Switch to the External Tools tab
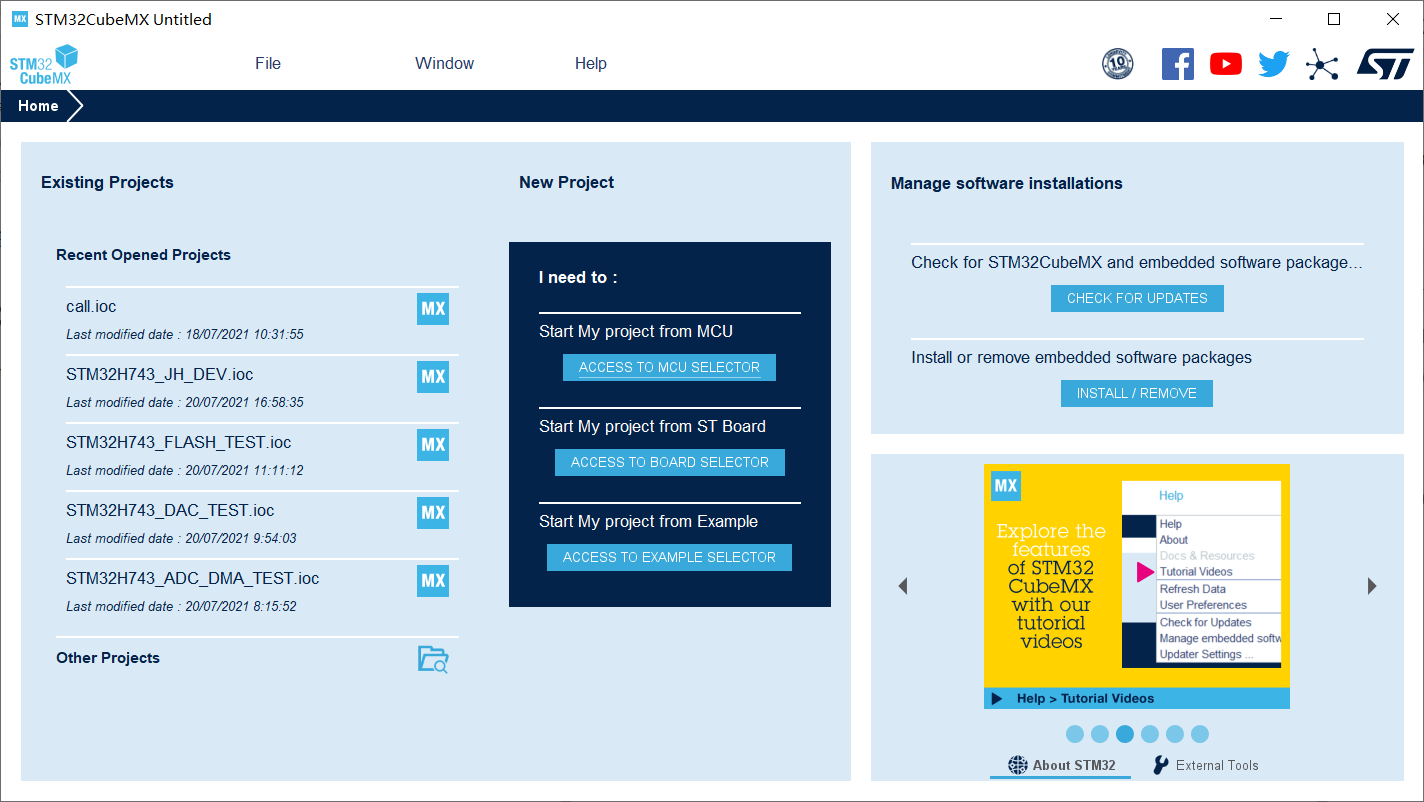The image size is (1424, 802). (1206, 765)
